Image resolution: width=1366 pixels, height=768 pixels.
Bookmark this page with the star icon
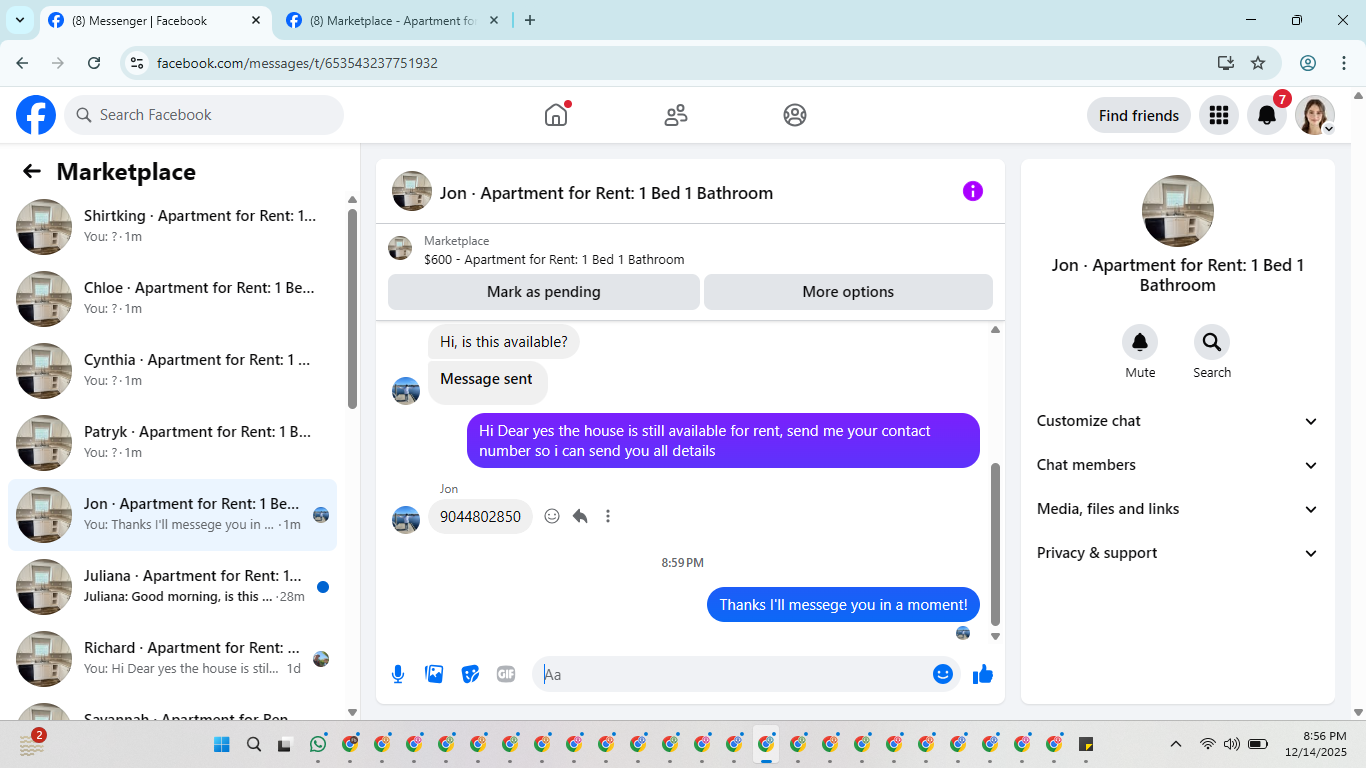1258,63
